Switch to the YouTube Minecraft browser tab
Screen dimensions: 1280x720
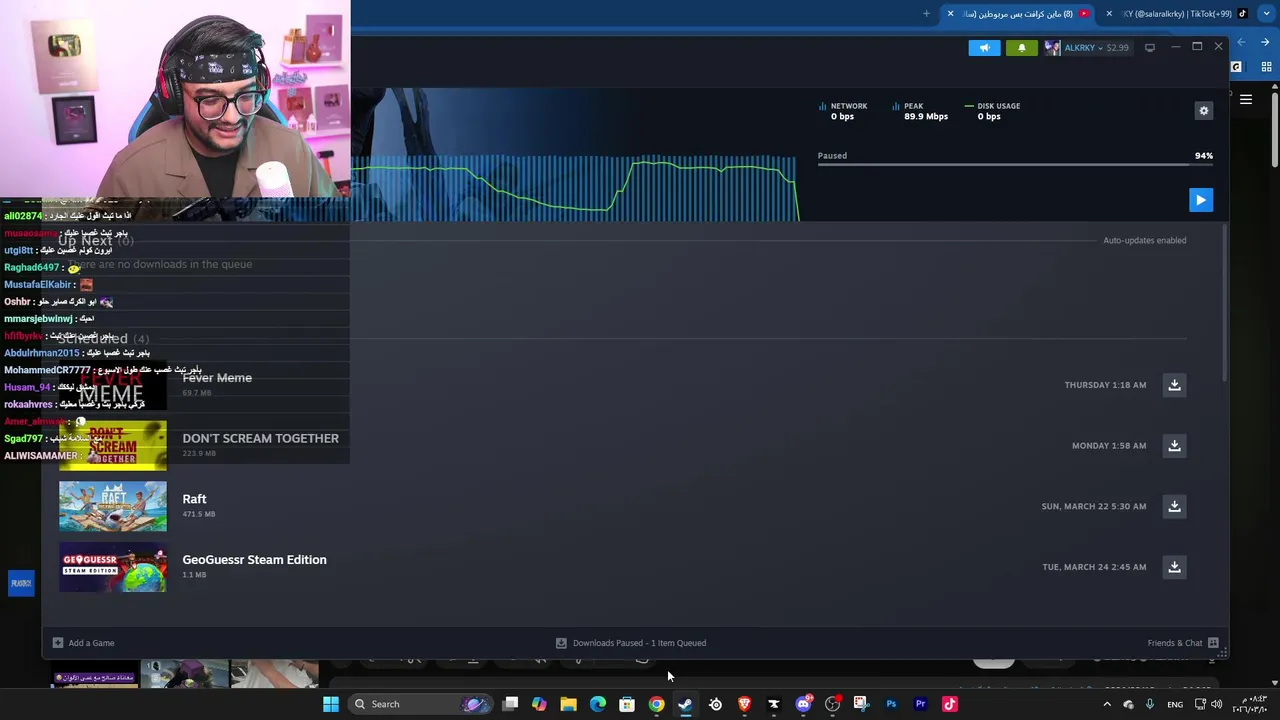tap(1020, 14)
